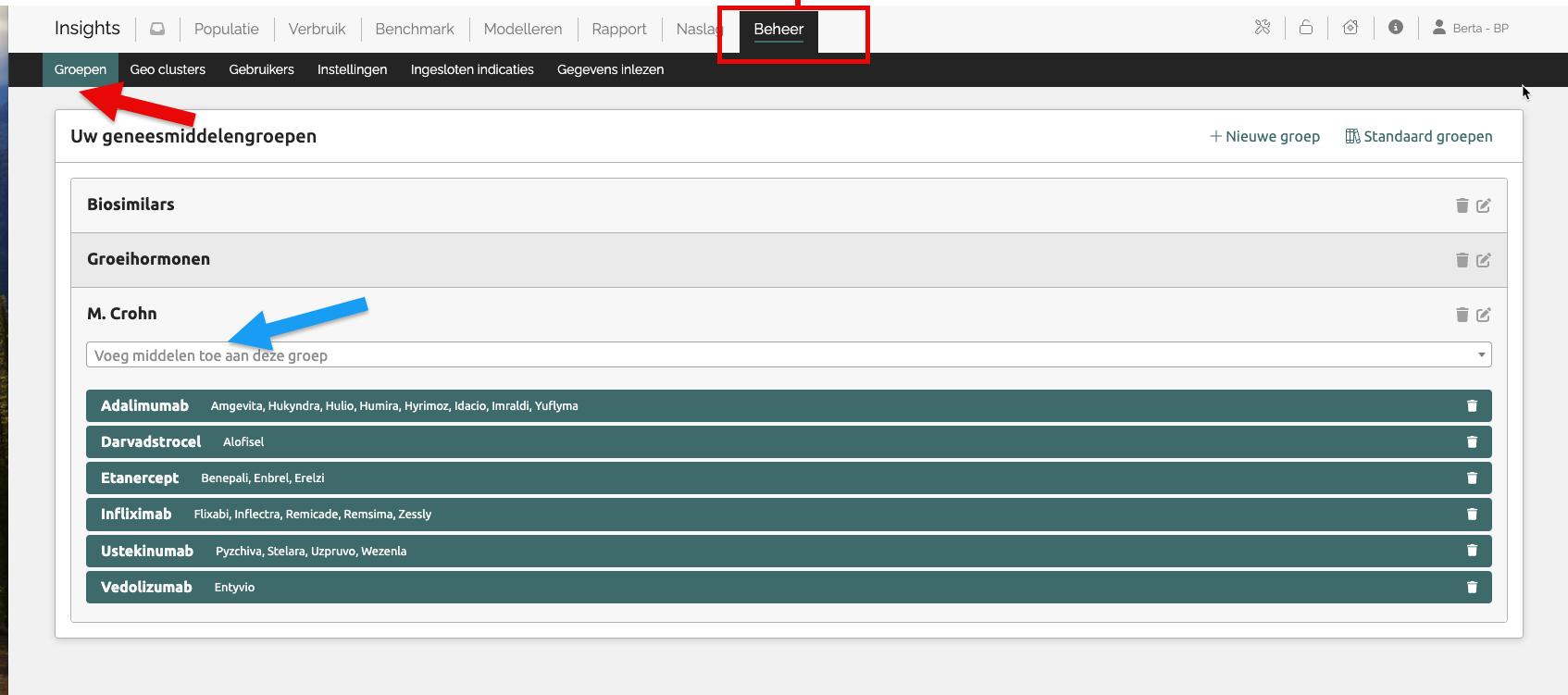1568x695 pixels.
Task: Remove Adalimumab from the group
Action: (1472, 405)
